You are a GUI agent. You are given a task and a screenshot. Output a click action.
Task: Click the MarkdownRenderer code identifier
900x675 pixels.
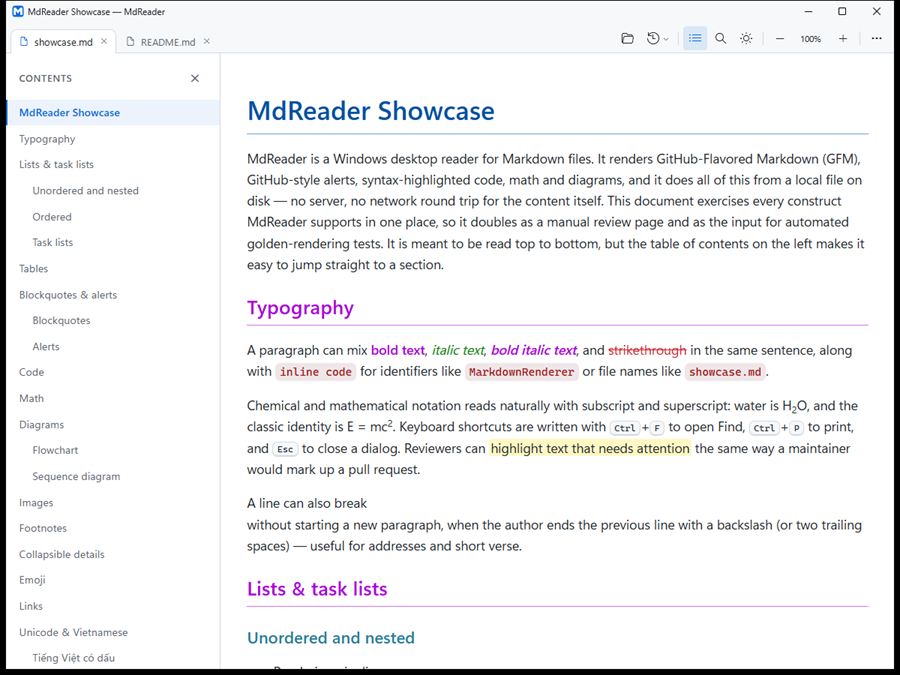[521, 372]
